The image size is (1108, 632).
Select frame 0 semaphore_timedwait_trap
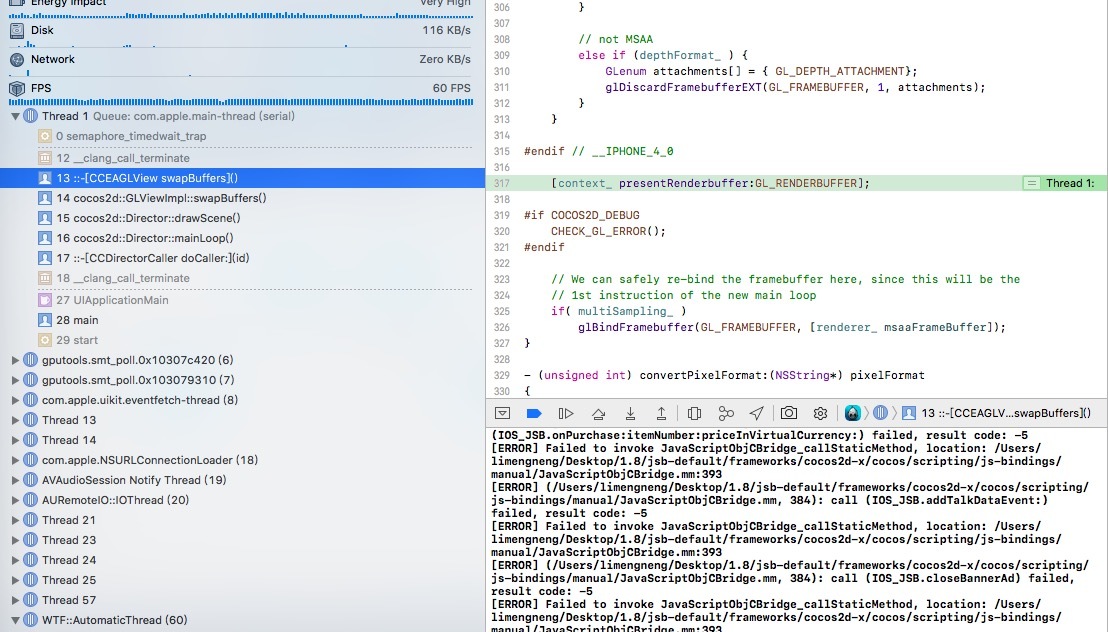click(x=242, y=136)
